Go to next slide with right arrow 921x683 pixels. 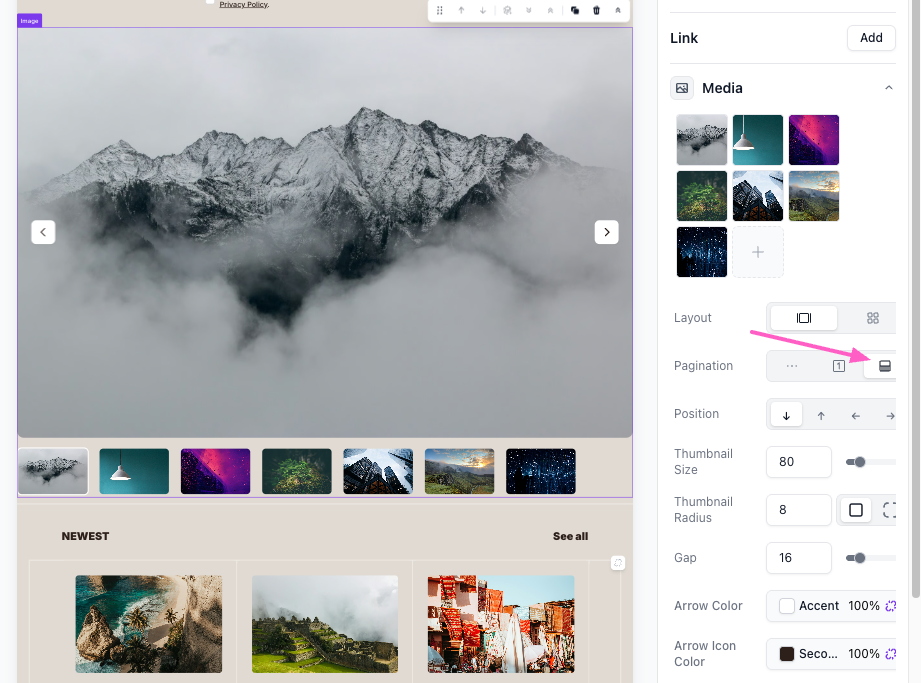[x=606, y=232]
